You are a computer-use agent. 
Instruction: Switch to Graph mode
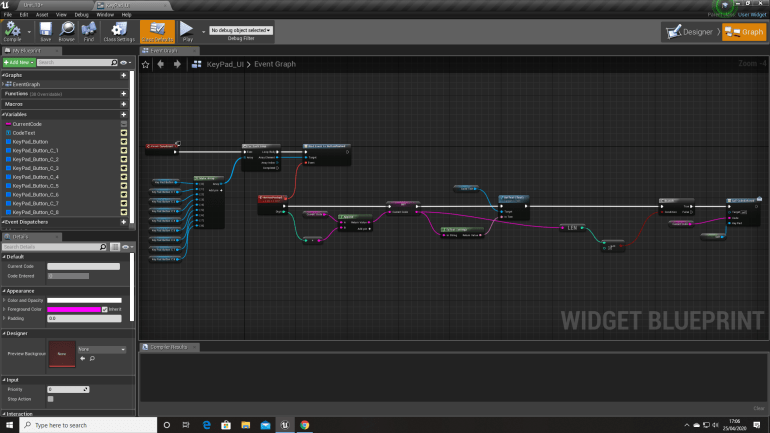click(744, 32)
